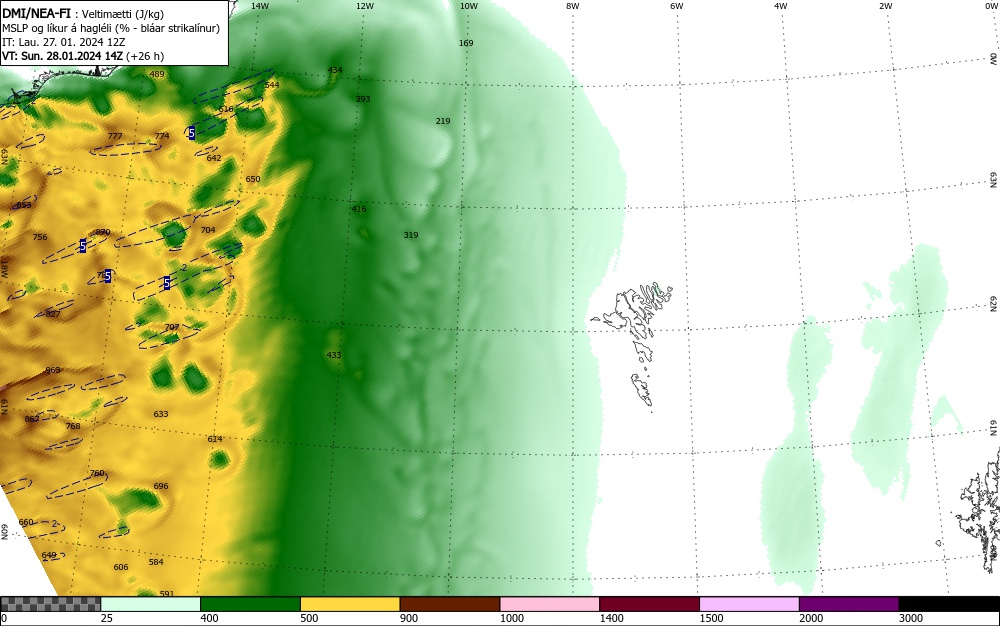Click the 14W longitude label
1000x626 pixels.
[x=260, y=6]
